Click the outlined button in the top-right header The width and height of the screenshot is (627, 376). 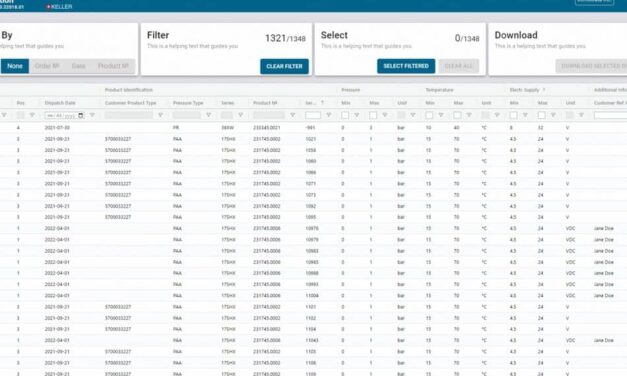[x=594, y=2]
